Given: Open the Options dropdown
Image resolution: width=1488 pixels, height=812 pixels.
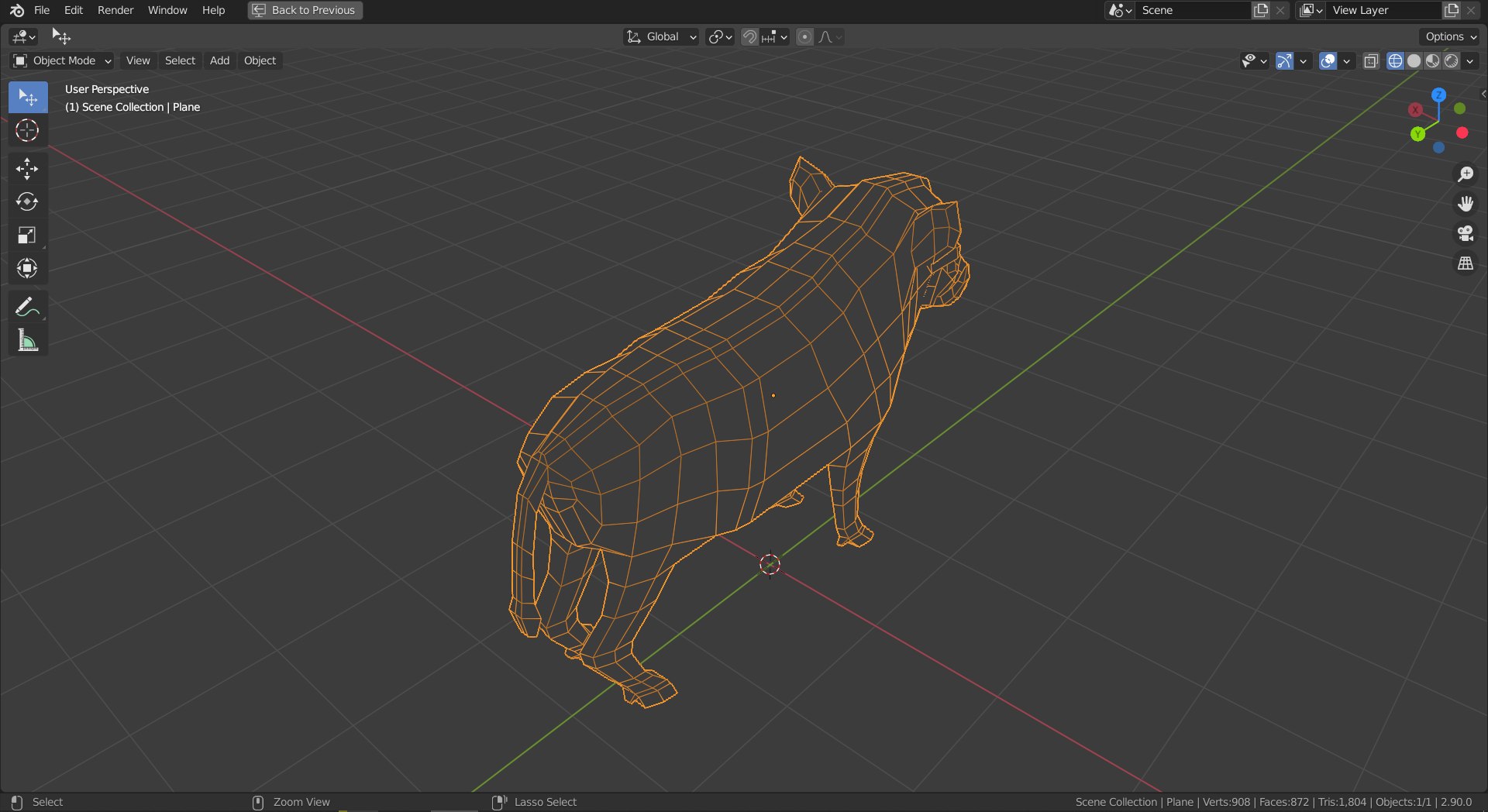Looking at the screenshot, I should coord(1450,36).
